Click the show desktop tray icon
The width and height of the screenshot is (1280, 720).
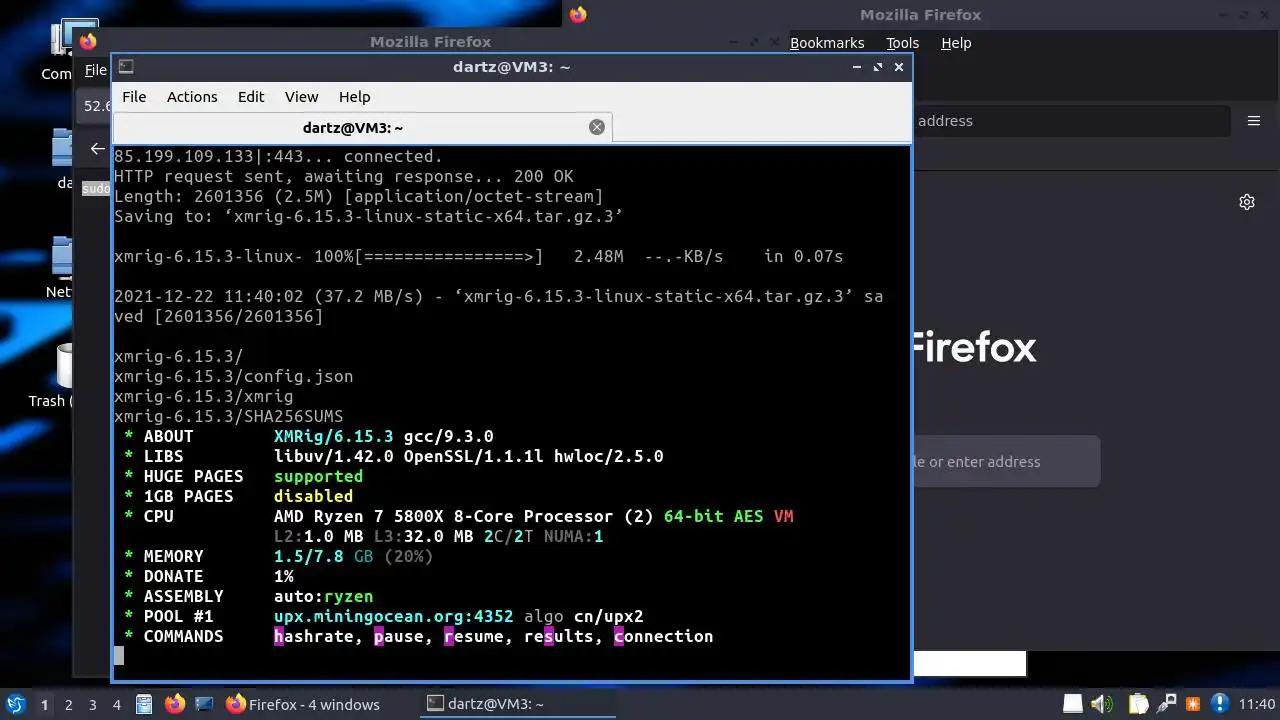click(1072, 704)
